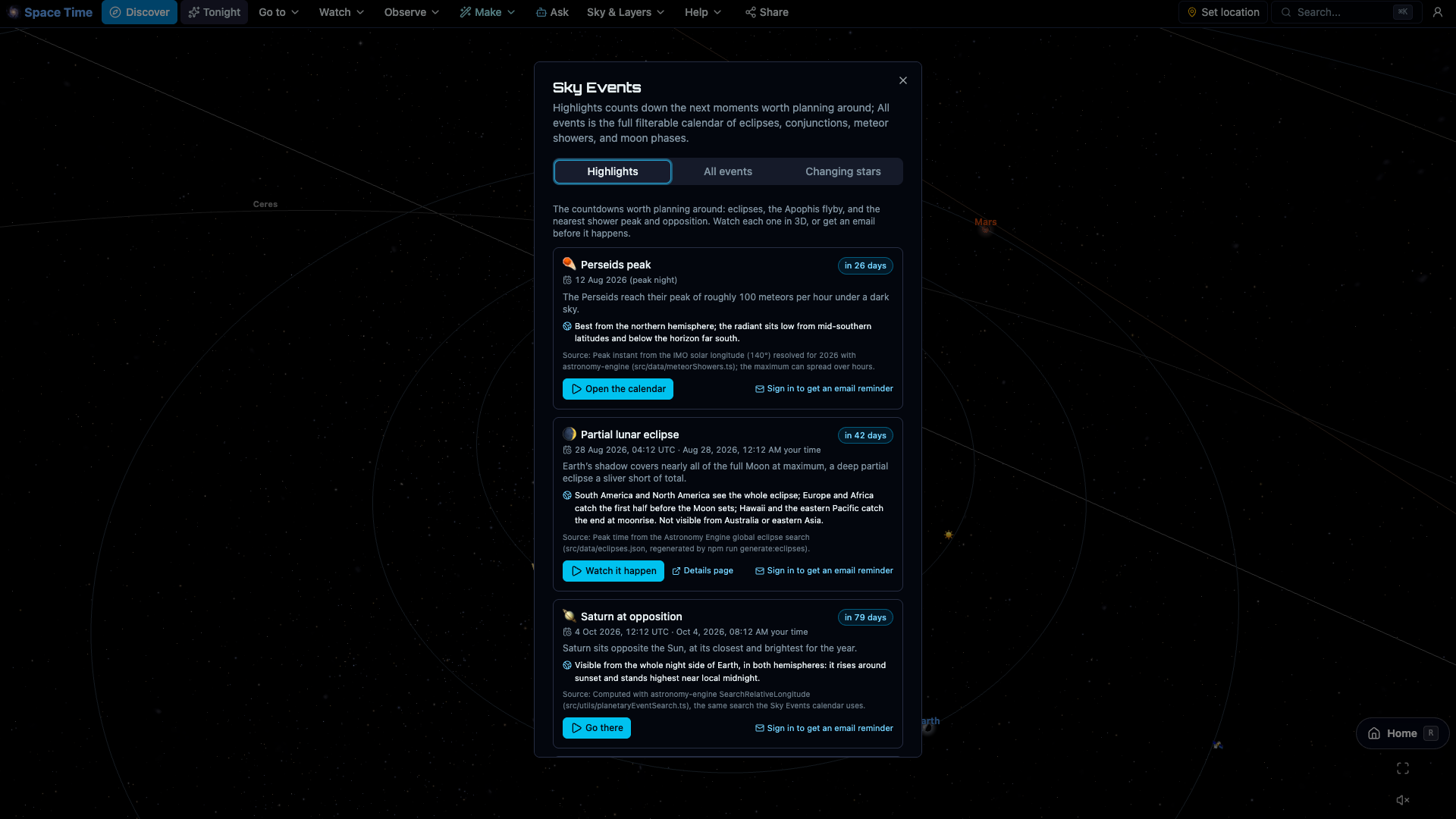Click the 'in 26 days' badge
This screenshot has height=819, width=1456.
point(865,265)
